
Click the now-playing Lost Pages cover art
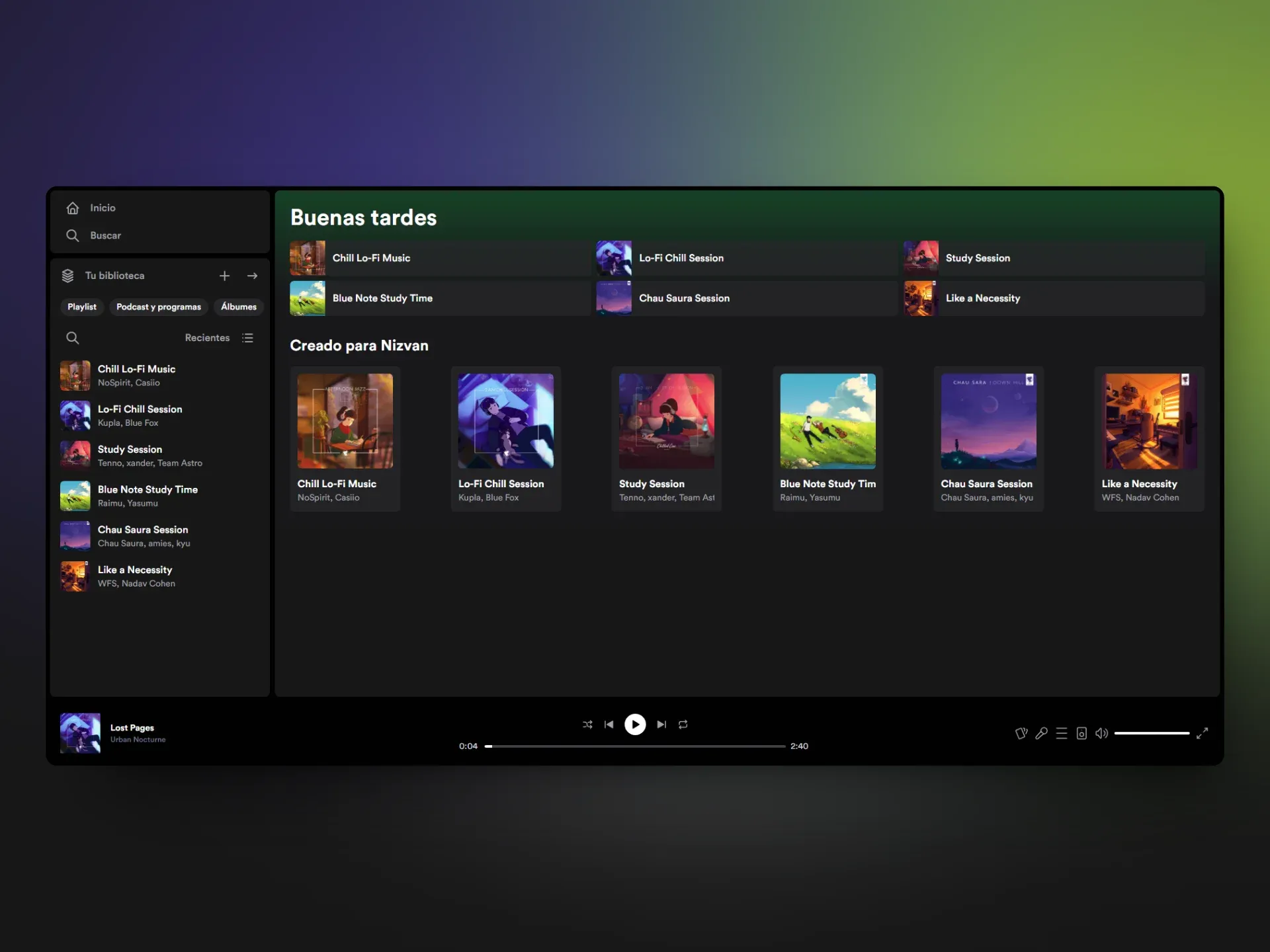pyautogui.click(x=80, y=733)
